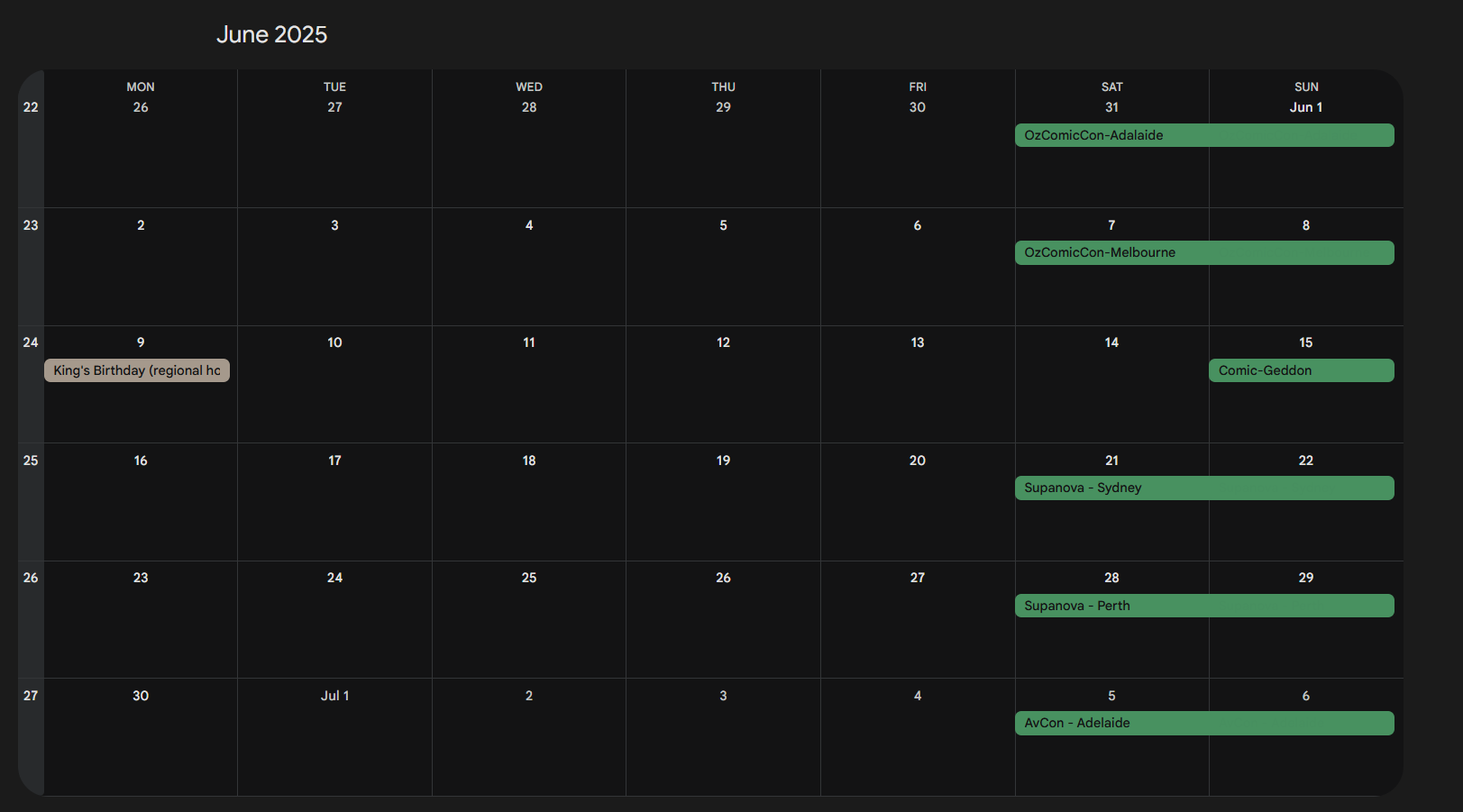This screenshot has width=1463, height=812.
Task: Select week number 24
Action: (x=31, y=342)
